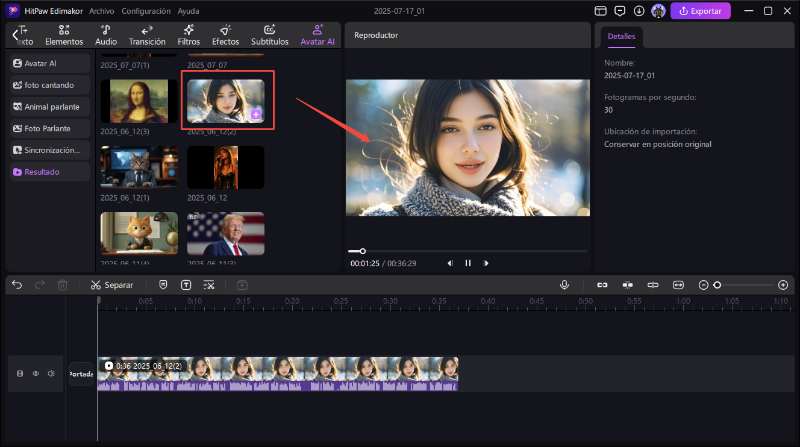Toggle the track visibility eye icon
Screen dimensions: 800x447
point(35,374)
